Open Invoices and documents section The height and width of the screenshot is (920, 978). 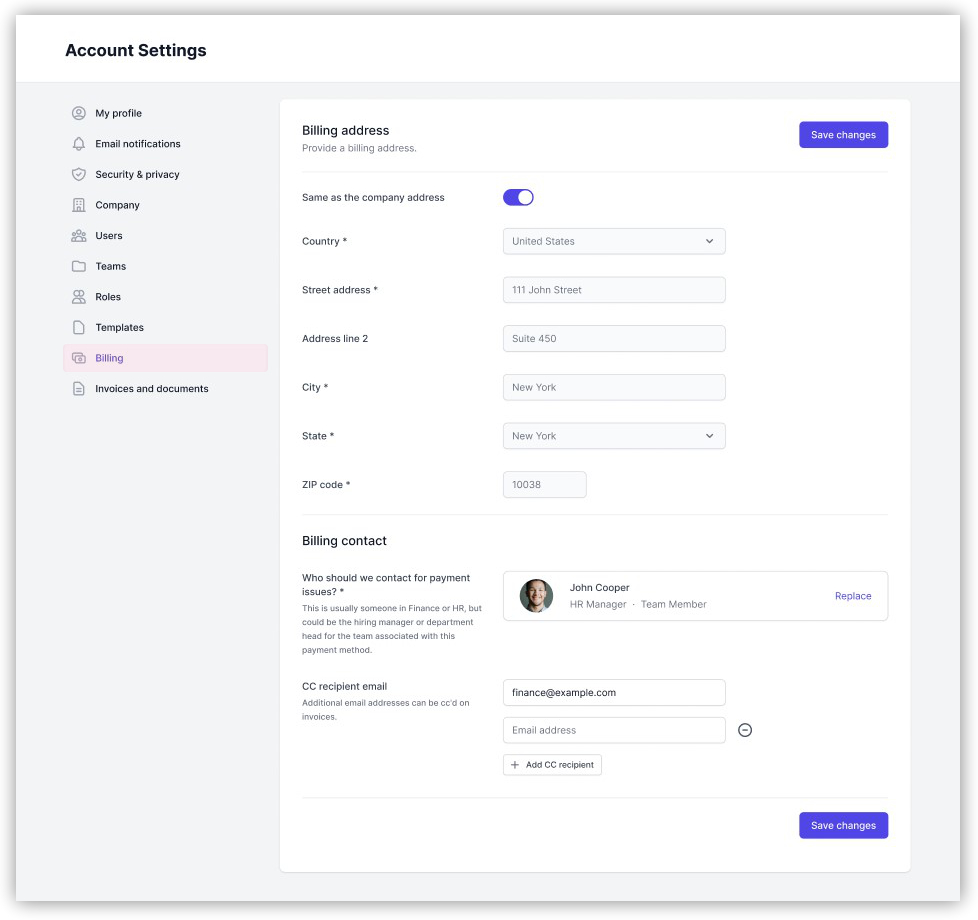click(x=151, y=389)
